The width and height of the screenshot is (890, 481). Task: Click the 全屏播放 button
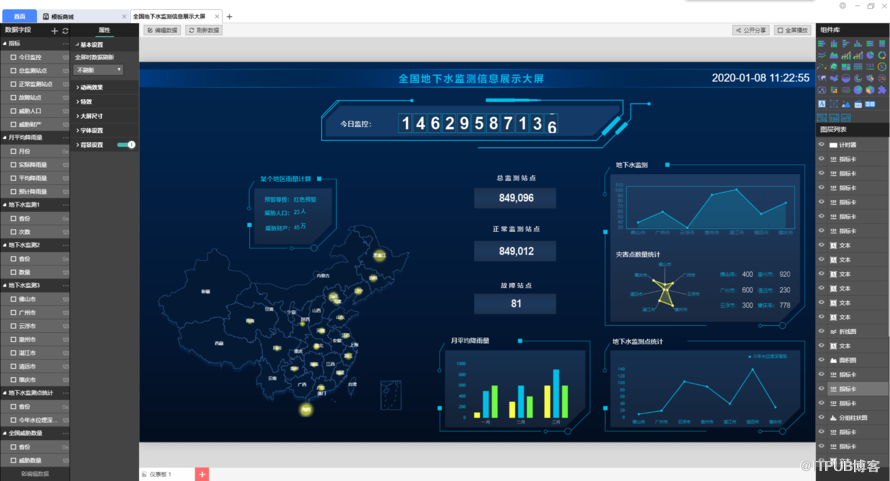point(793,31)
